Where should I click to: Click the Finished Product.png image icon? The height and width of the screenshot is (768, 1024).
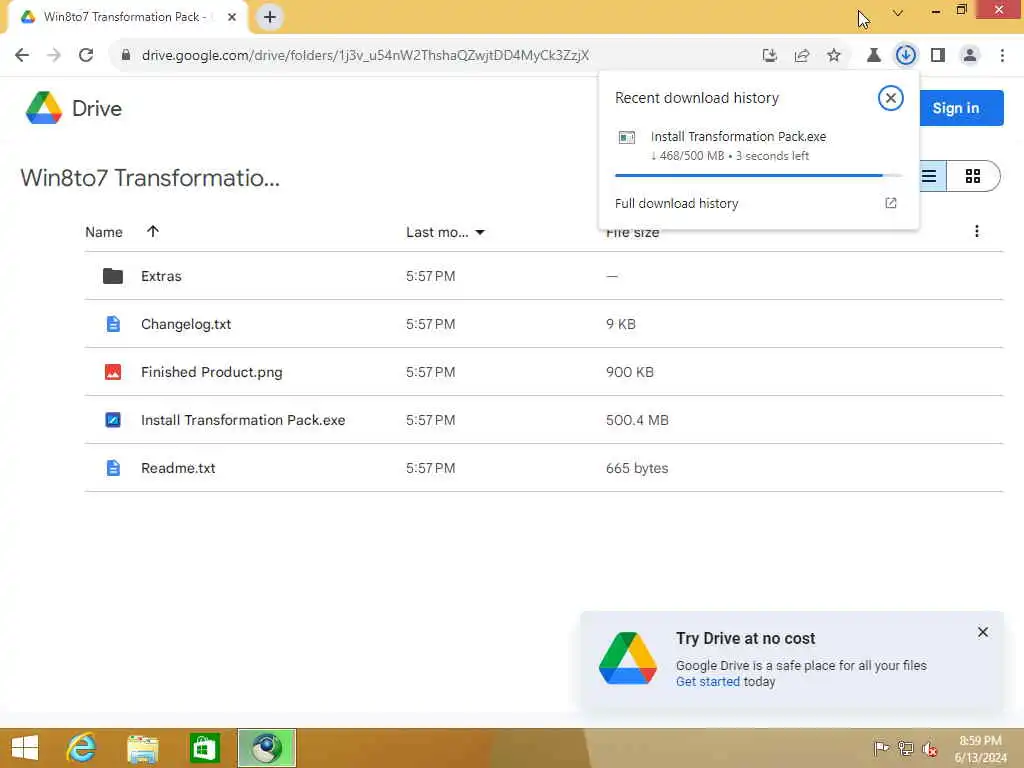tap(113, 372)
